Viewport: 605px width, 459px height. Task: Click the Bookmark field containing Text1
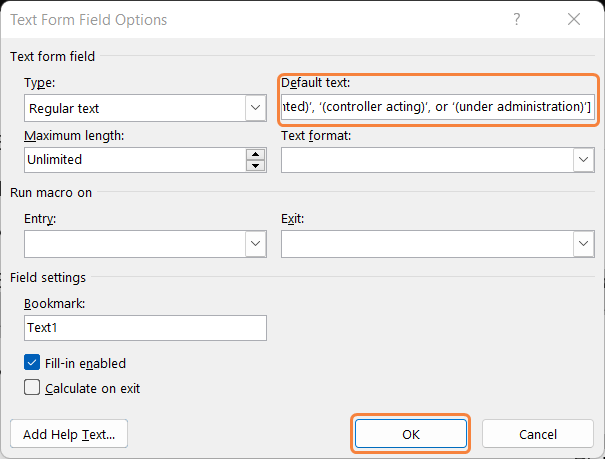pyautogui.click(x=145, y=328)
